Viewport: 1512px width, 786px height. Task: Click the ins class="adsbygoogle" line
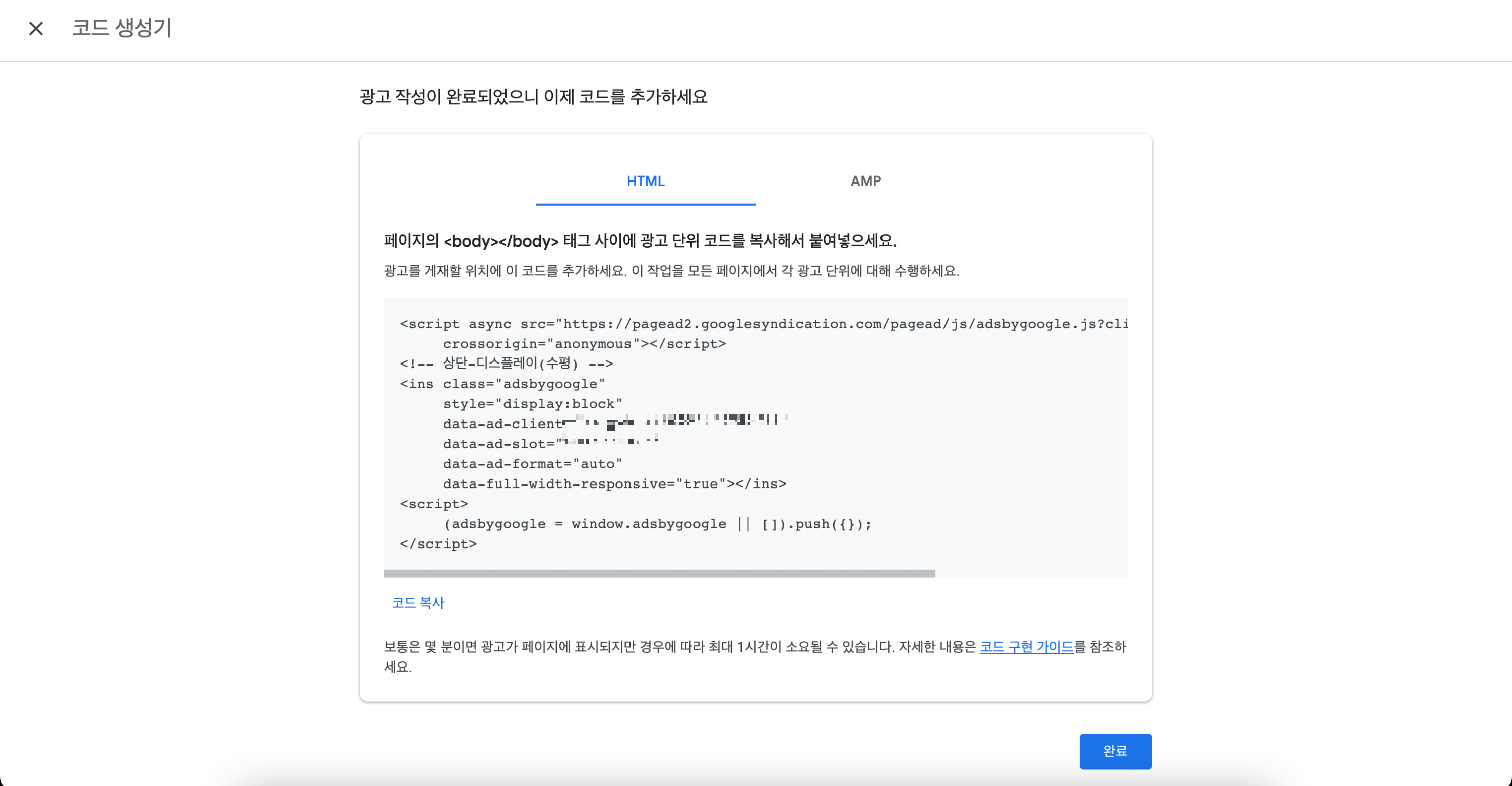pos(502,383)
